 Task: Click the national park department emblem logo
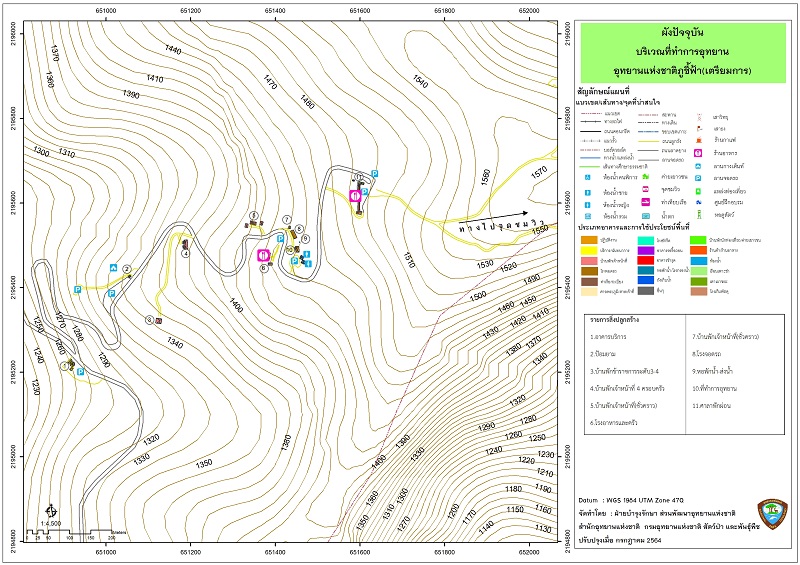click(x=772, y=514)
